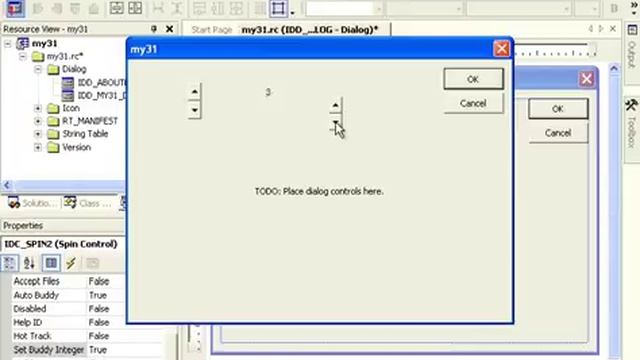Viewport: 640px width, 360px height.
Task: Click the second spin control down arrow
Action: (336, 123)
